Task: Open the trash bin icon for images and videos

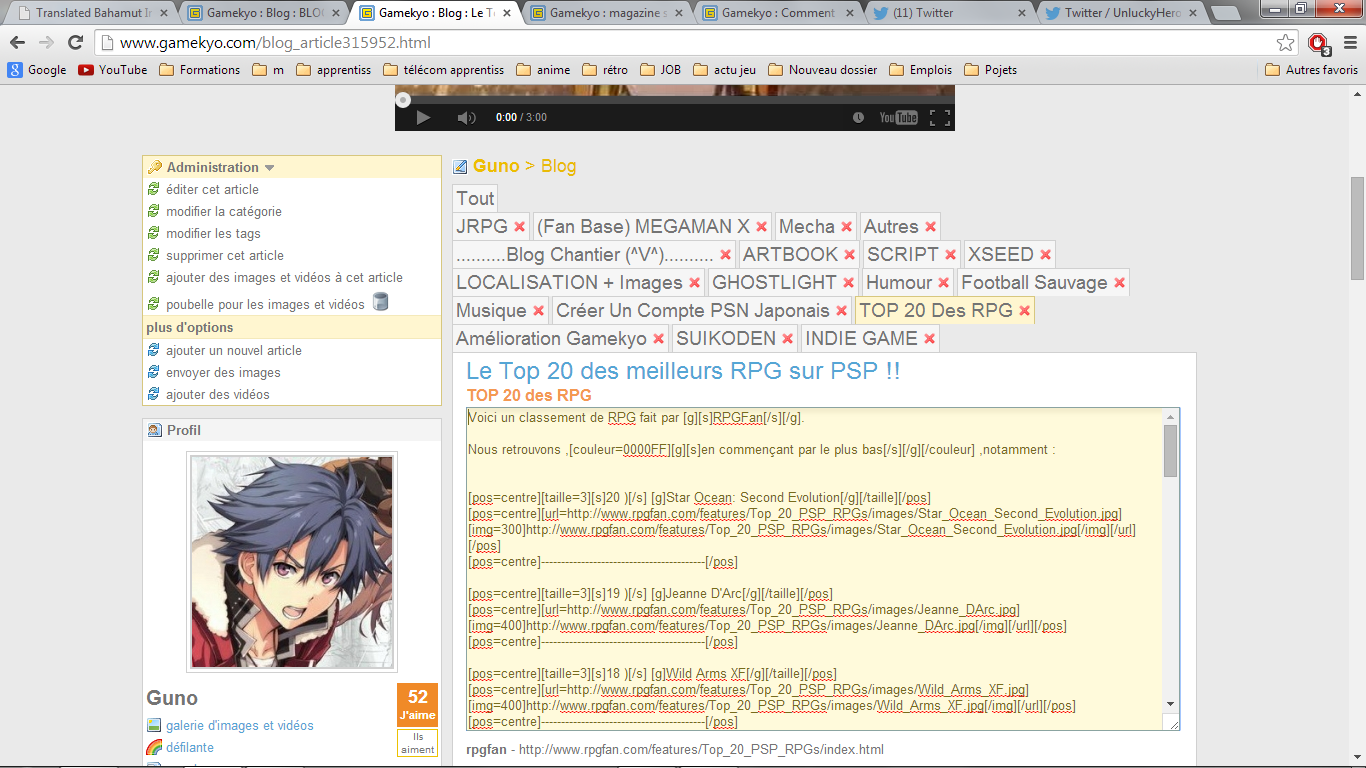Action: click(x=380, y=302)
